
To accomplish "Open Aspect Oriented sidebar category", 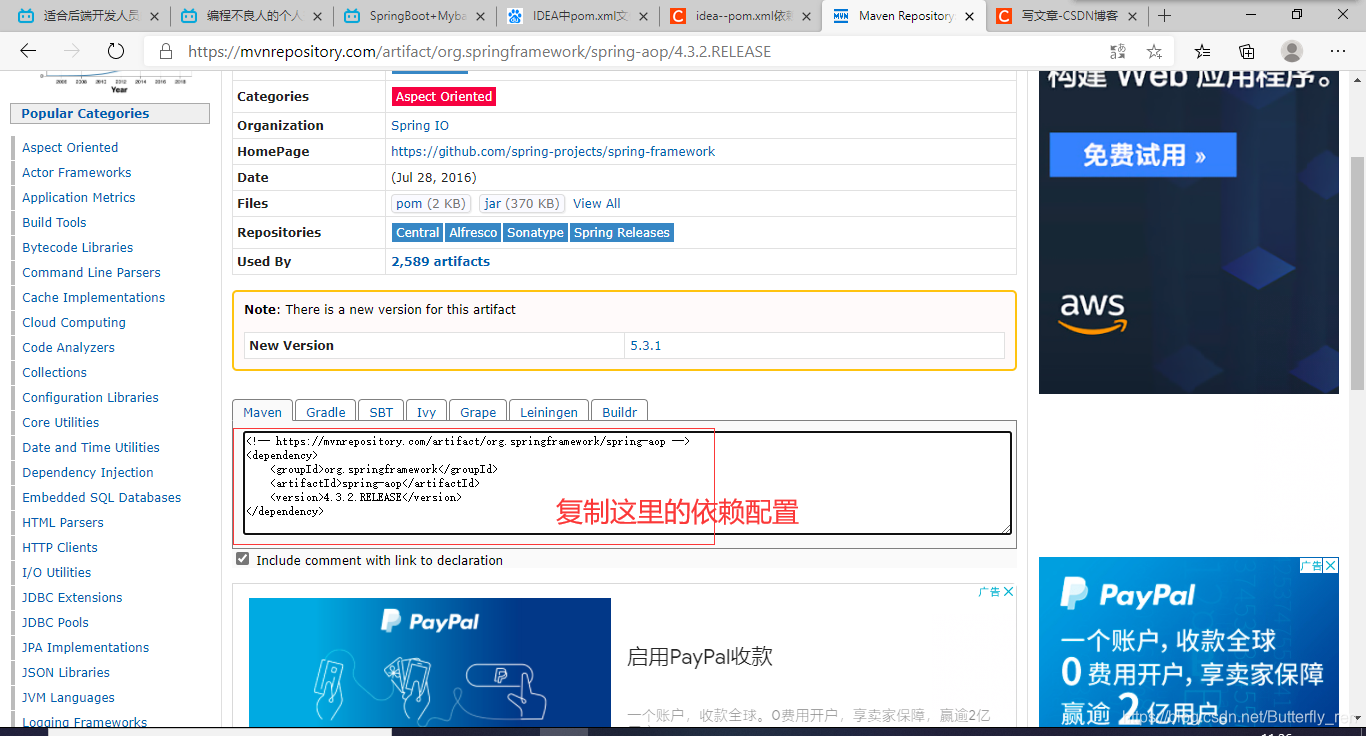I will [70, 147].
